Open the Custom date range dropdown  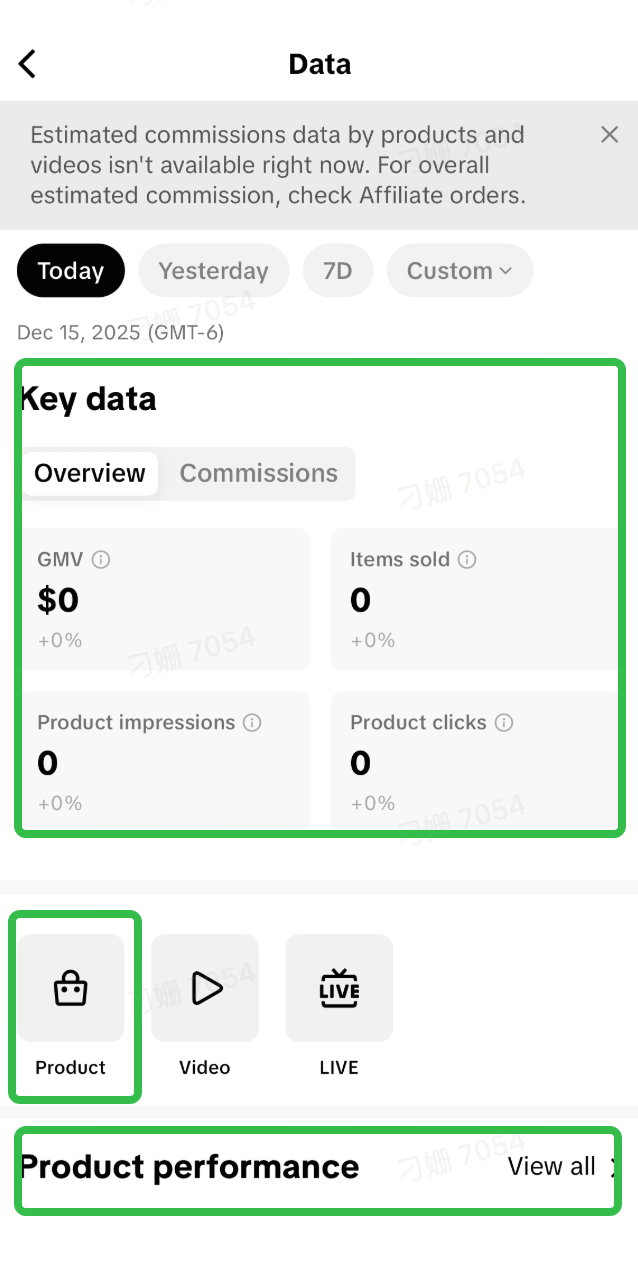[x=459, y=271]
